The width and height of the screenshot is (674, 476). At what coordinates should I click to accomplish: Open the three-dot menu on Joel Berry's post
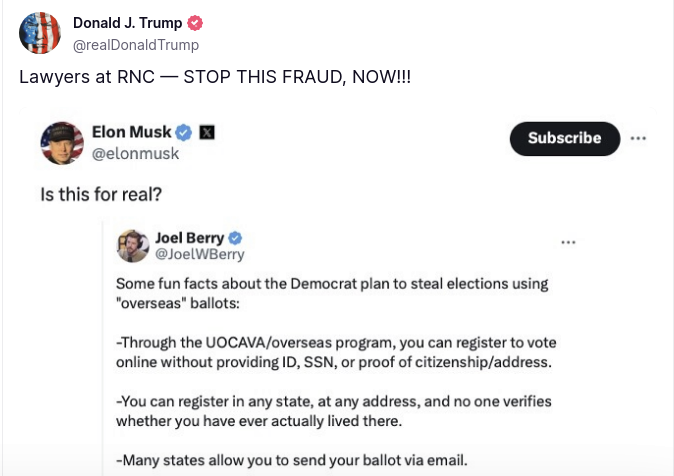tap(568, 243)
